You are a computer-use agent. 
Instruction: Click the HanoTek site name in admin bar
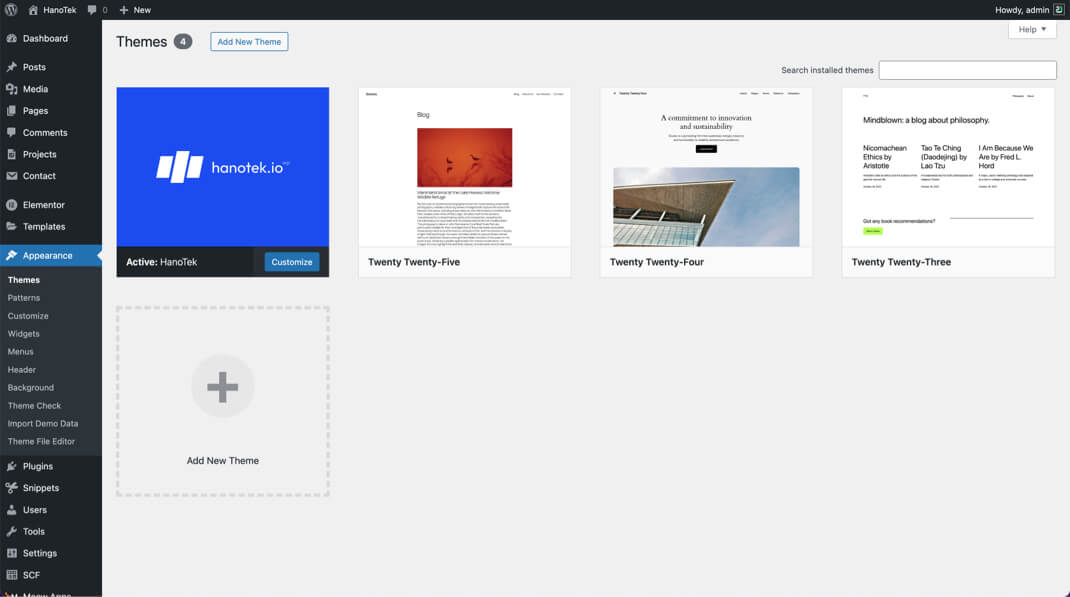click(59, 10)
